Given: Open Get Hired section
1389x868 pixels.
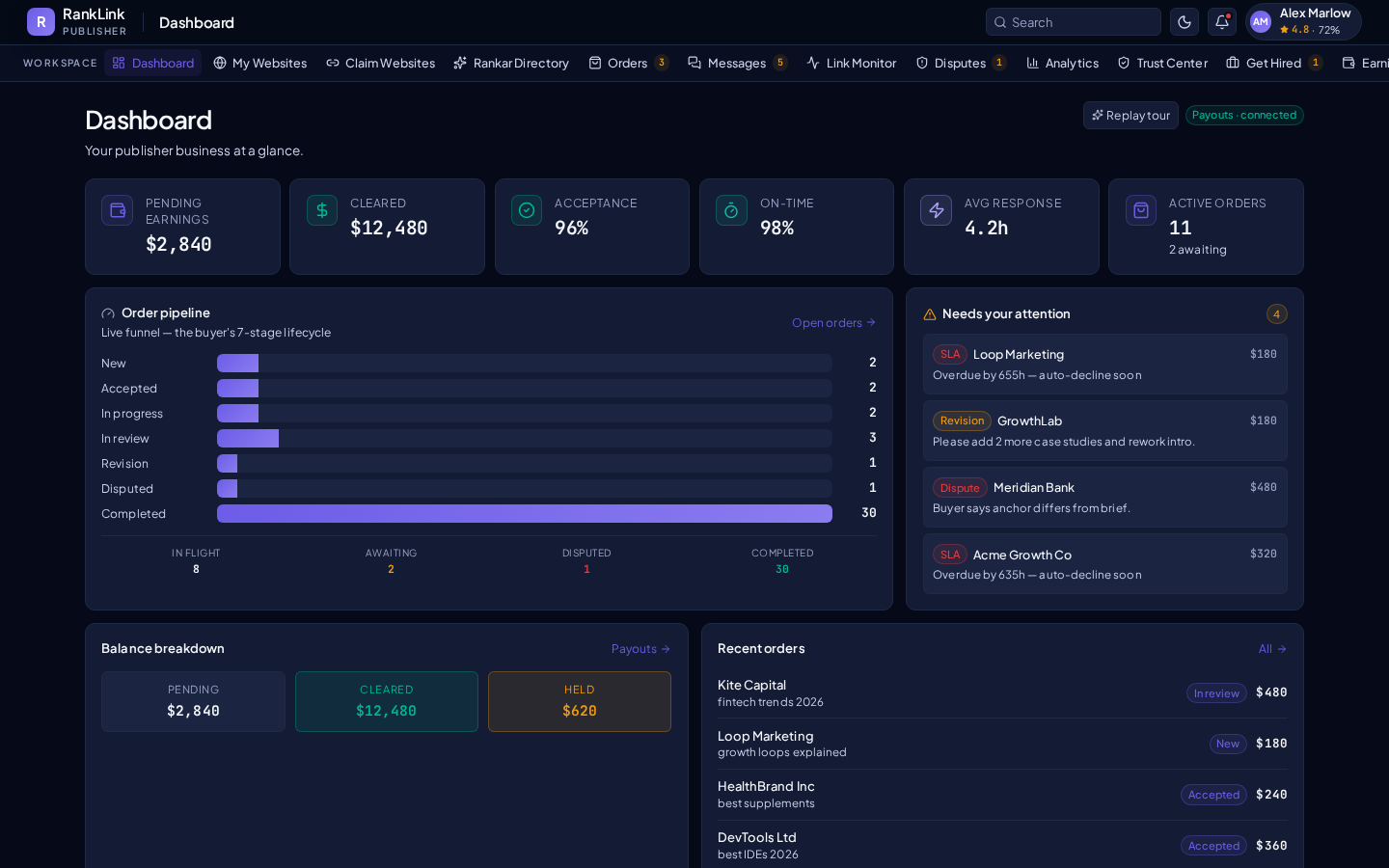Looking at the screenshot, I should (1274, 63).
